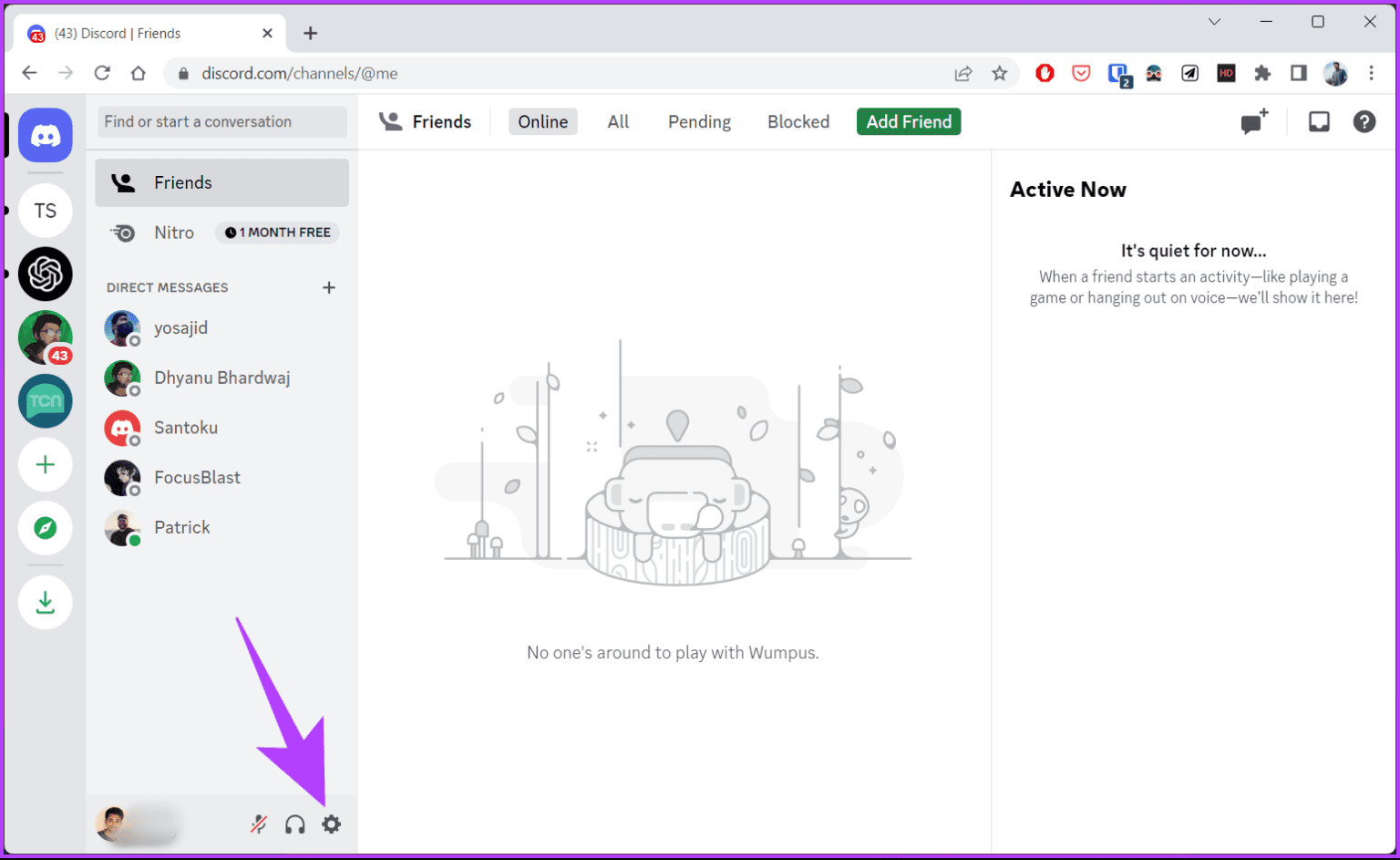Switch to the All friends tab
This screenshot has height=860, width=1400.
(618, 121)
